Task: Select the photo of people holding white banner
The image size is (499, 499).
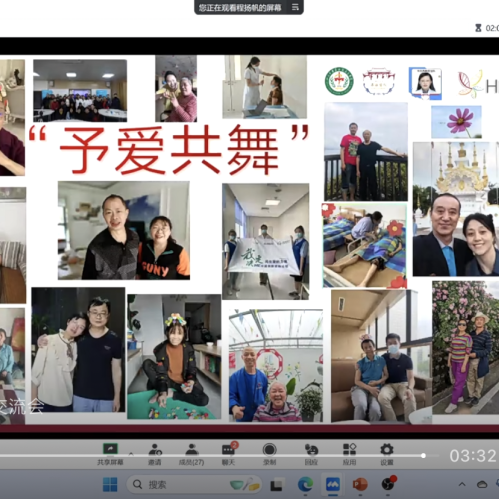Action: tap(266, 241)
